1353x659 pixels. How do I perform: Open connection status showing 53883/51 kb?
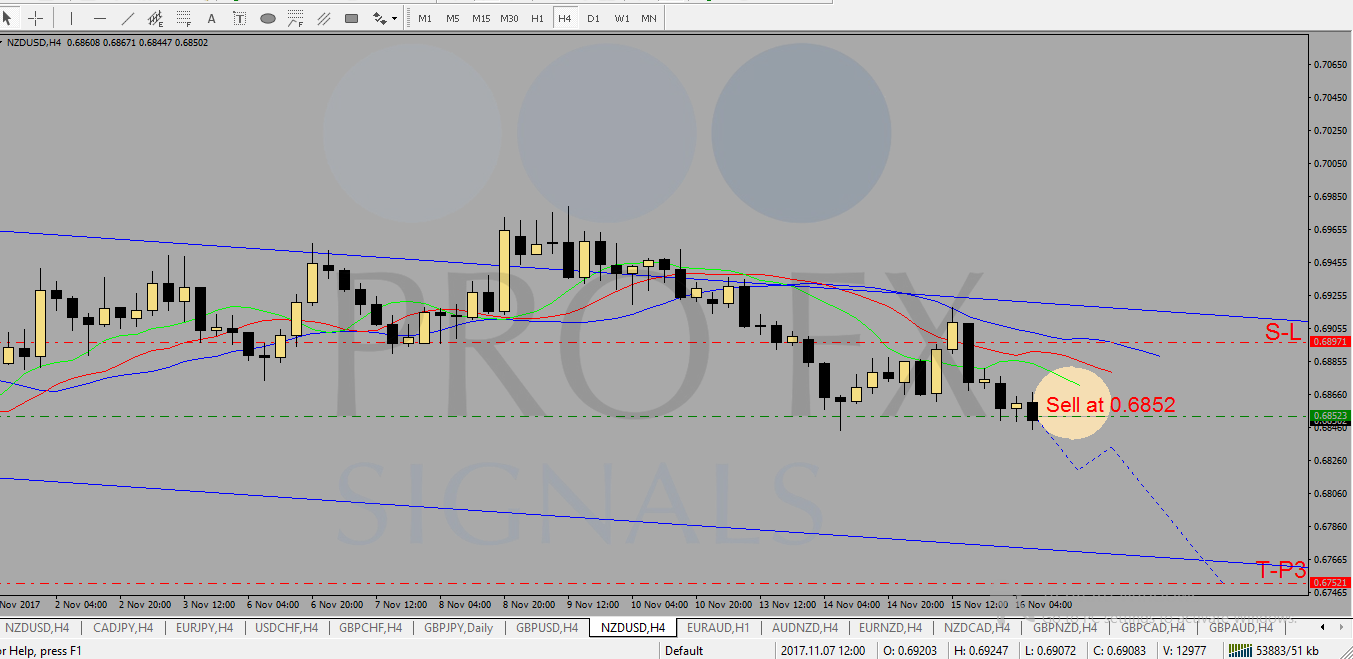pos(1295,651)
